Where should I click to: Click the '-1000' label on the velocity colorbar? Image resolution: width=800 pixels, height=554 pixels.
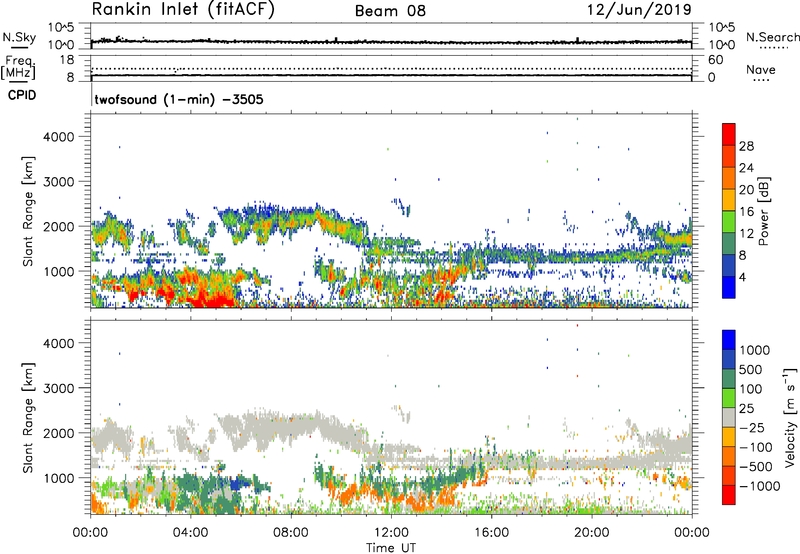pyautogui.click(x=760, y=486)
